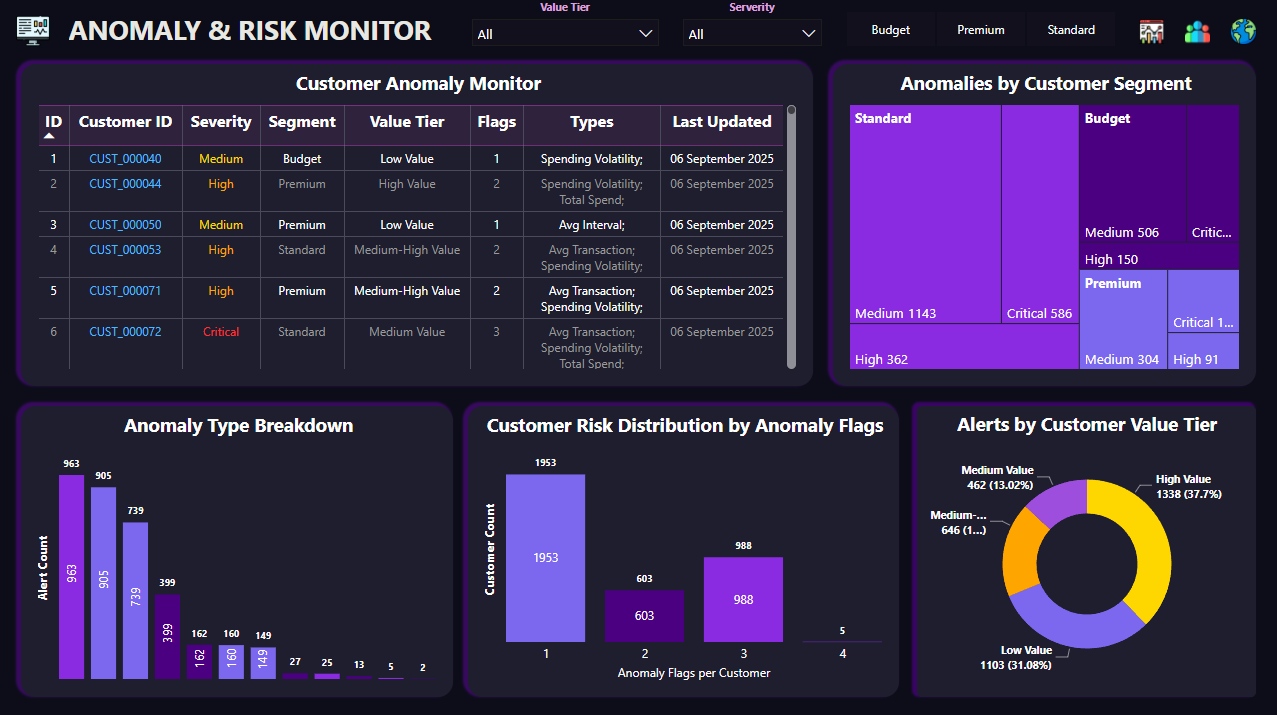Open customer CUST_000040 link
Viewport: 1277px width, 715px height.
(125, 157)
